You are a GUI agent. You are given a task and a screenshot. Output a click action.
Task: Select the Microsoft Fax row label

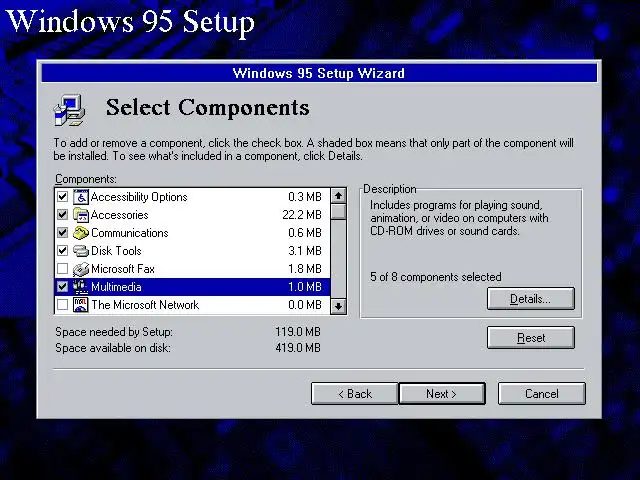[x=123, y=269]
